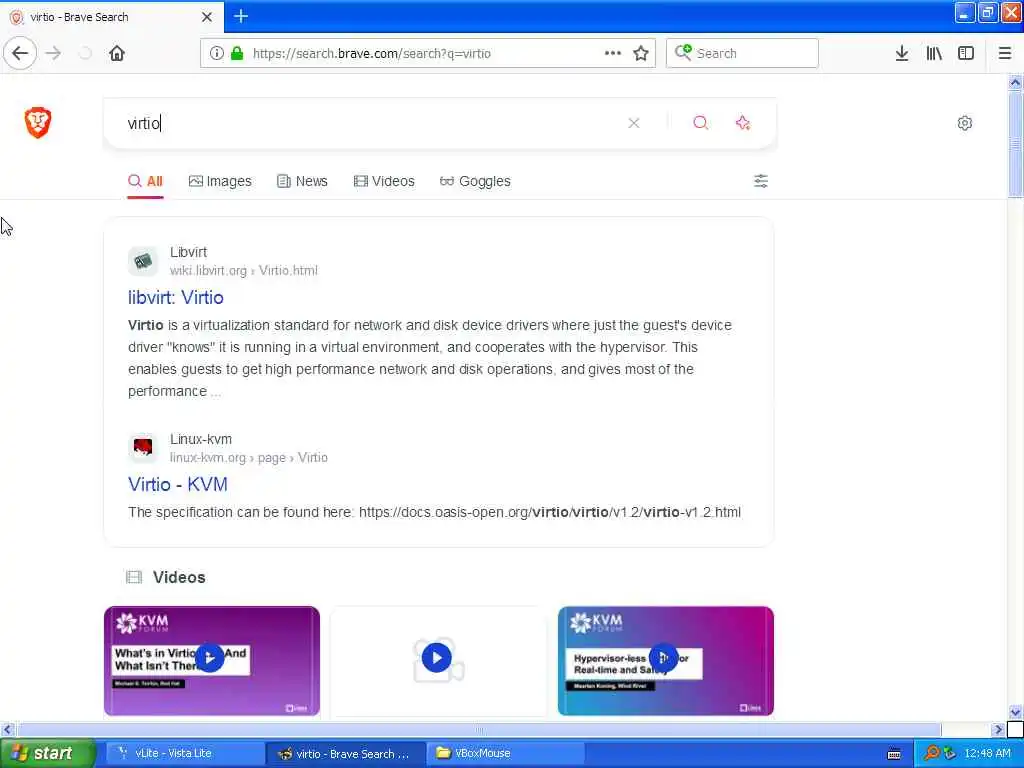This screenshot has width=1024, height=768.
Task: Click the Videos section film icon
Action: (134, 577)
